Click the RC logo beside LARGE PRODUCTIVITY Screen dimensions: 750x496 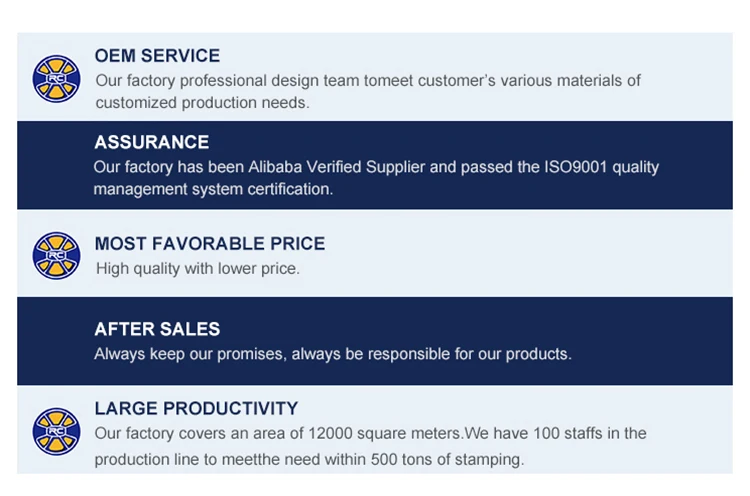point(56,431)
